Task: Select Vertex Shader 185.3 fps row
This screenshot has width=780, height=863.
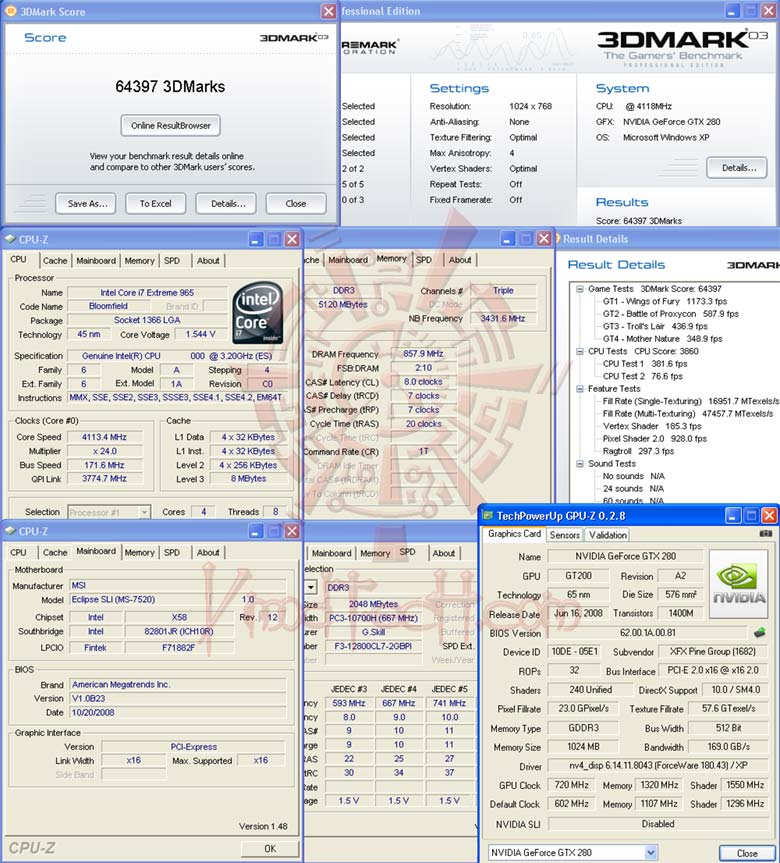Action: click(652, 426)
